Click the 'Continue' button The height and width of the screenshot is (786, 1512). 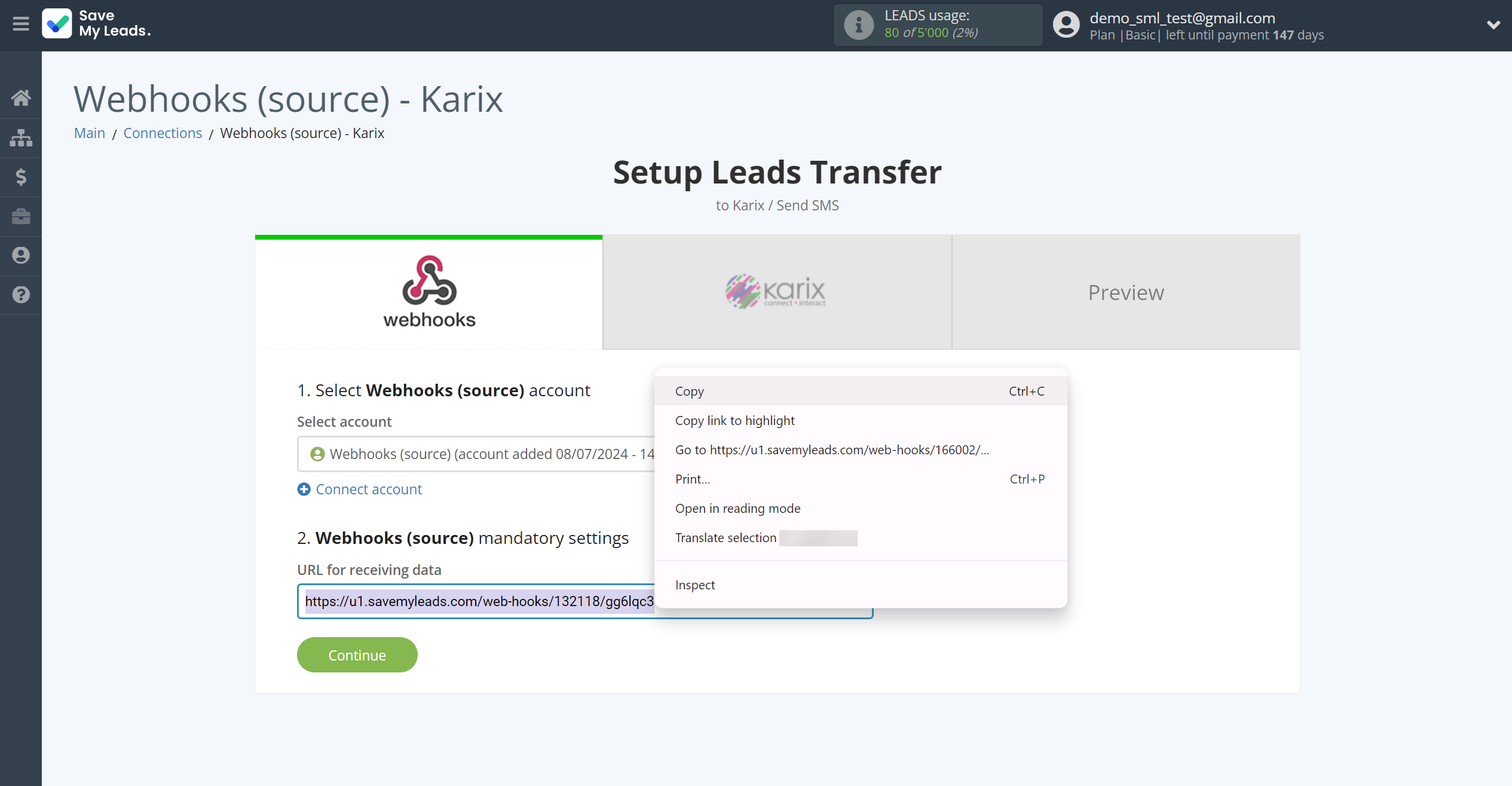[357, 655]
